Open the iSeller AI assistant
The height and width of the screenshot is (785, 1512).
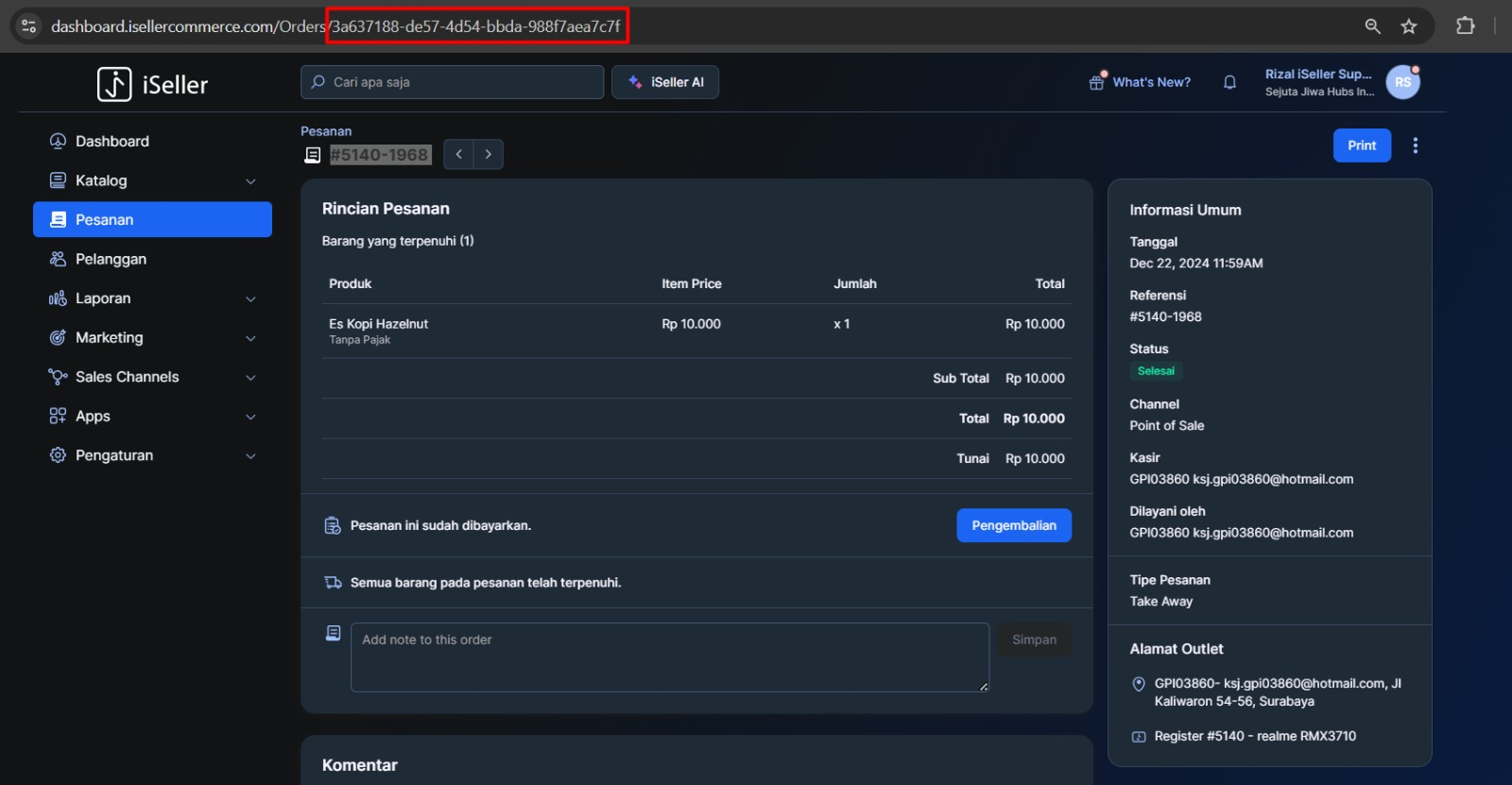(x=665, y=82)
